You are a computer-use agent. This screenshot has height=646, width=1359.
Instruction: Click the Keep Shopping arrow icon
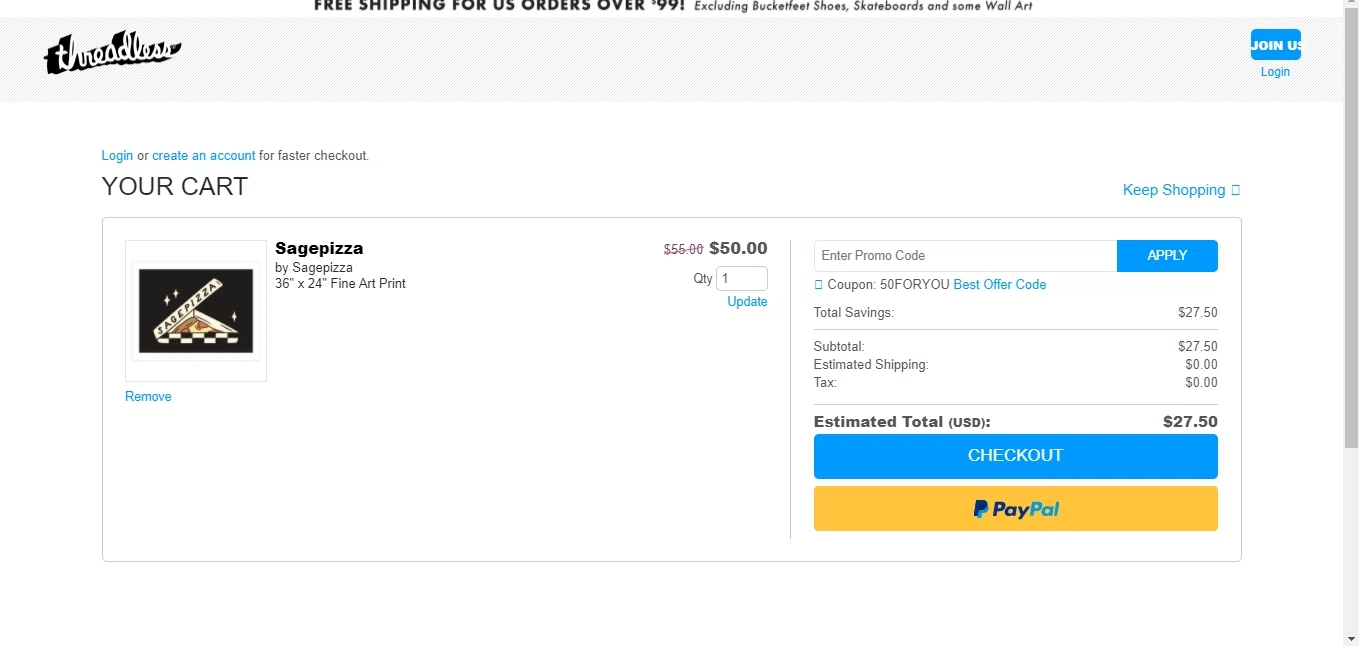click(x=1236, y=190)
